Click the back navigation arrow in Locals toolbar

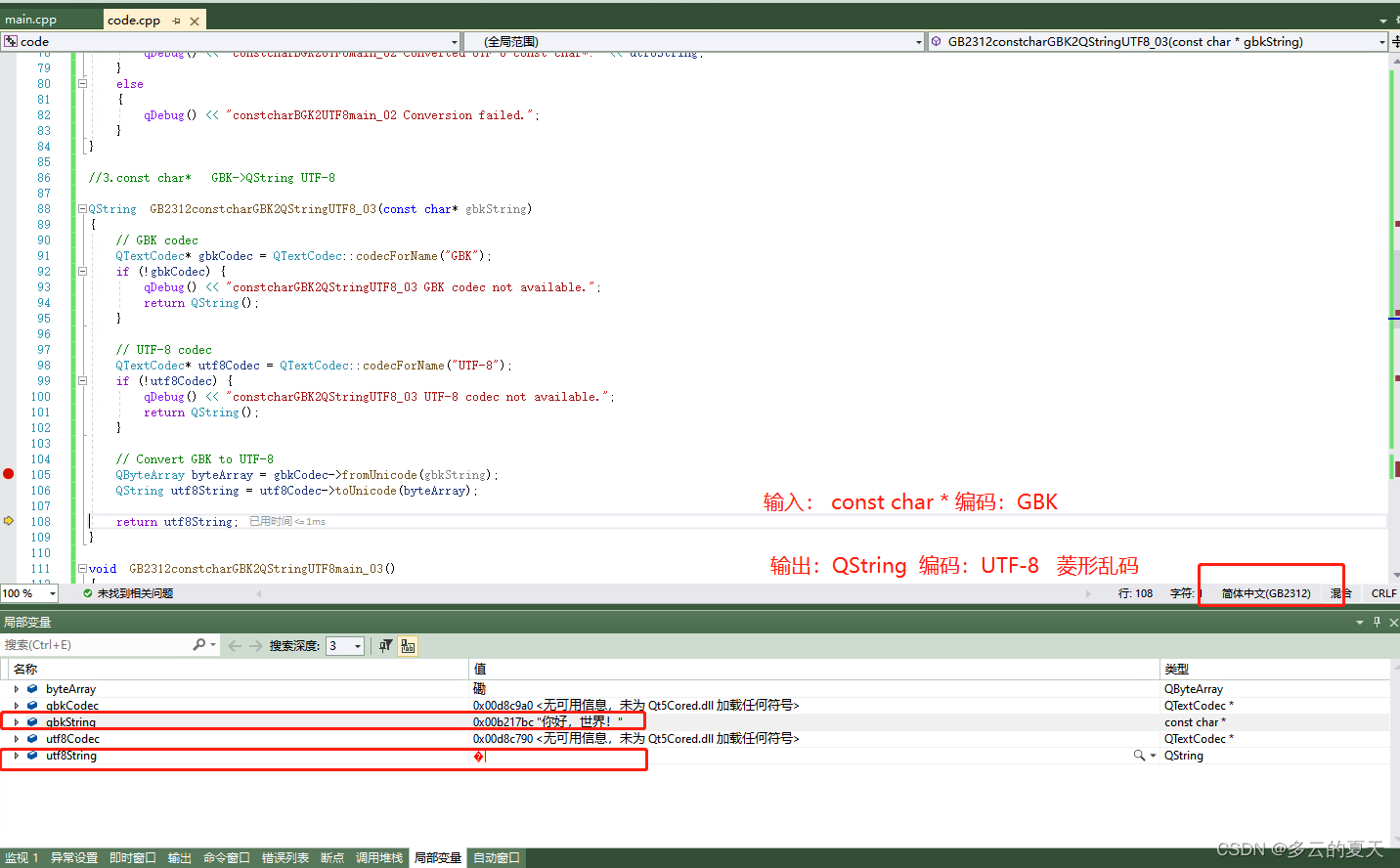(235, 645)
